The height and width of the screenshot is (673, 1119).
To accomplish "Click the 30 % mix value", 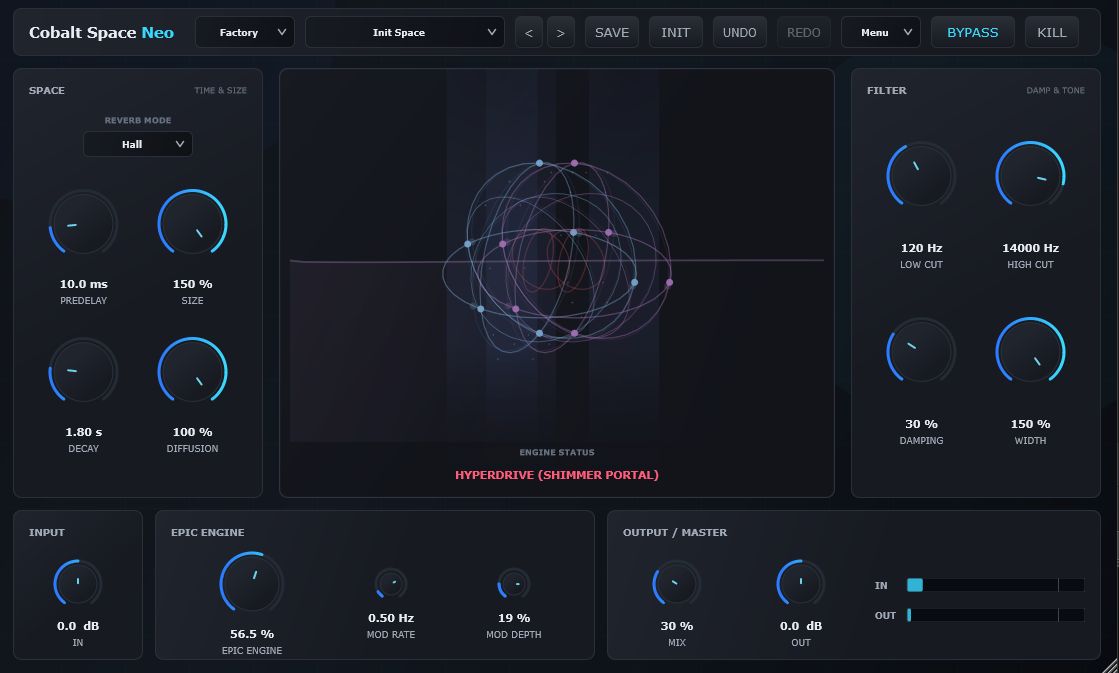I will (677, 626).
